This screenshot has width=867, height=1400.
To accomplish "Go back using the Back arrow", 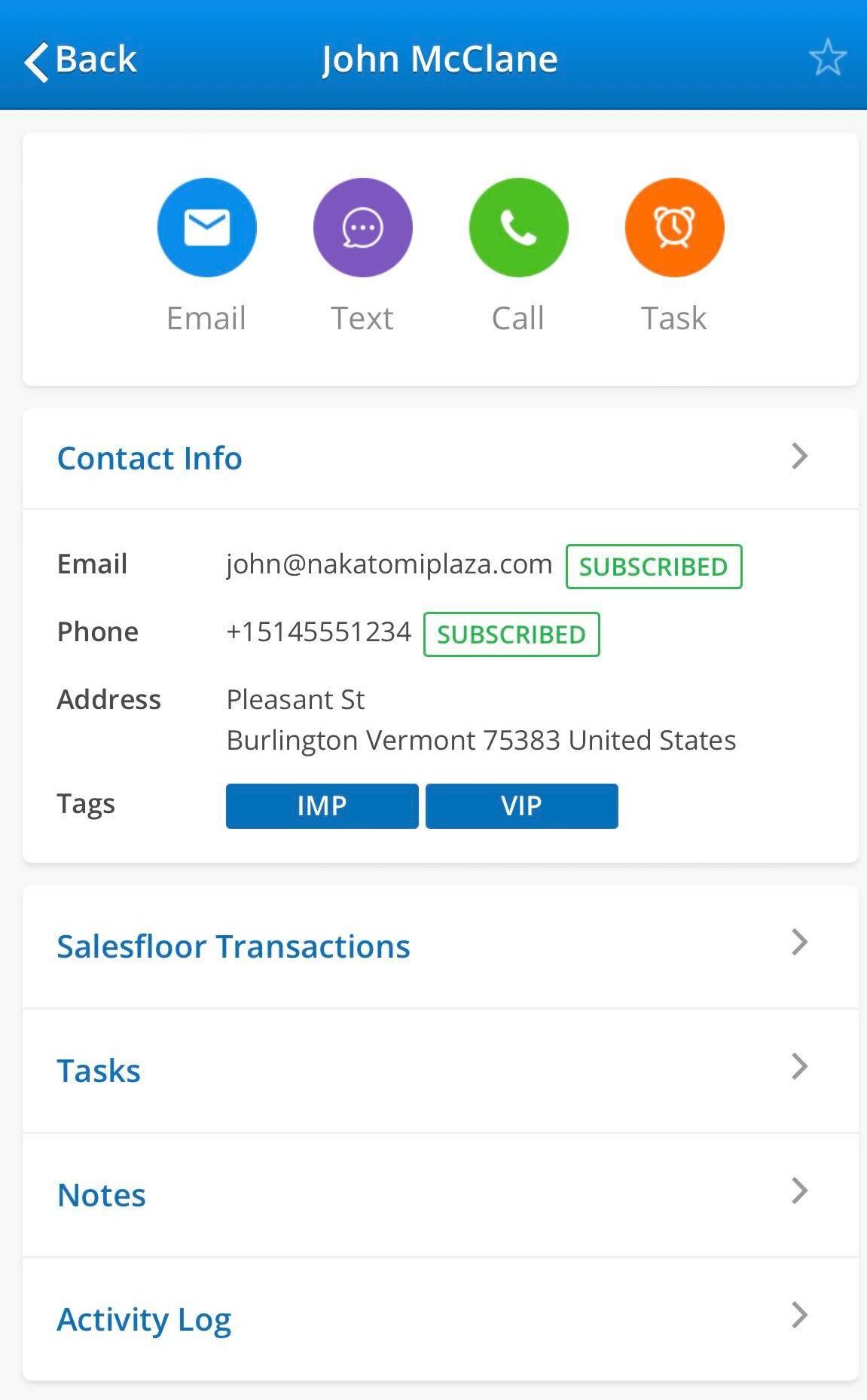I will coord(80,59).
